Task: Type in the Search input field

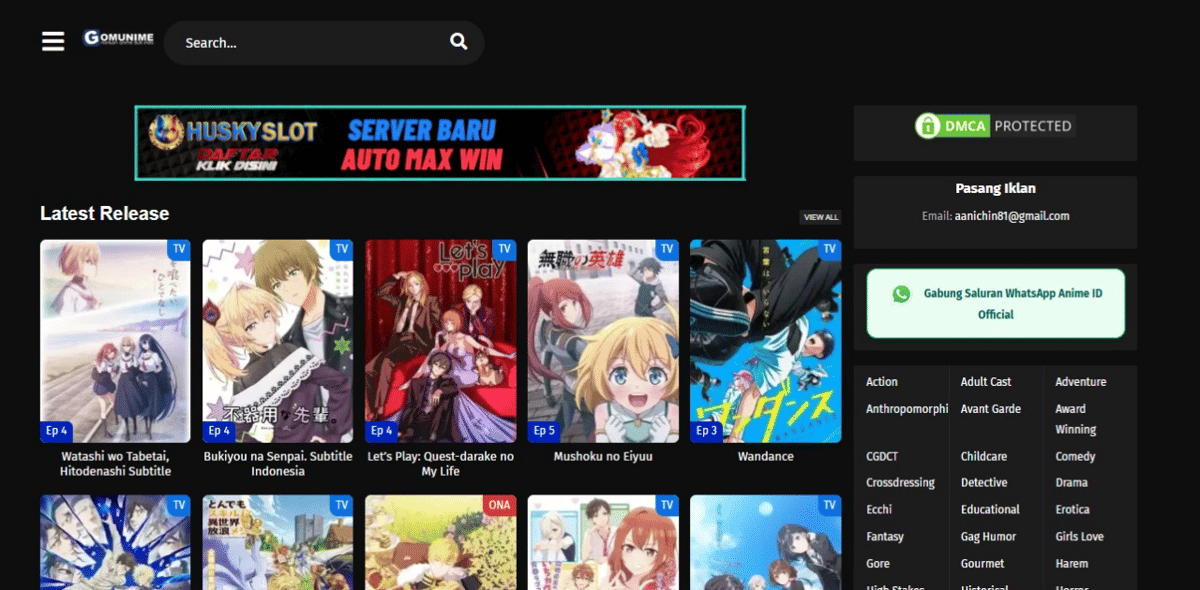Action: 310,43
